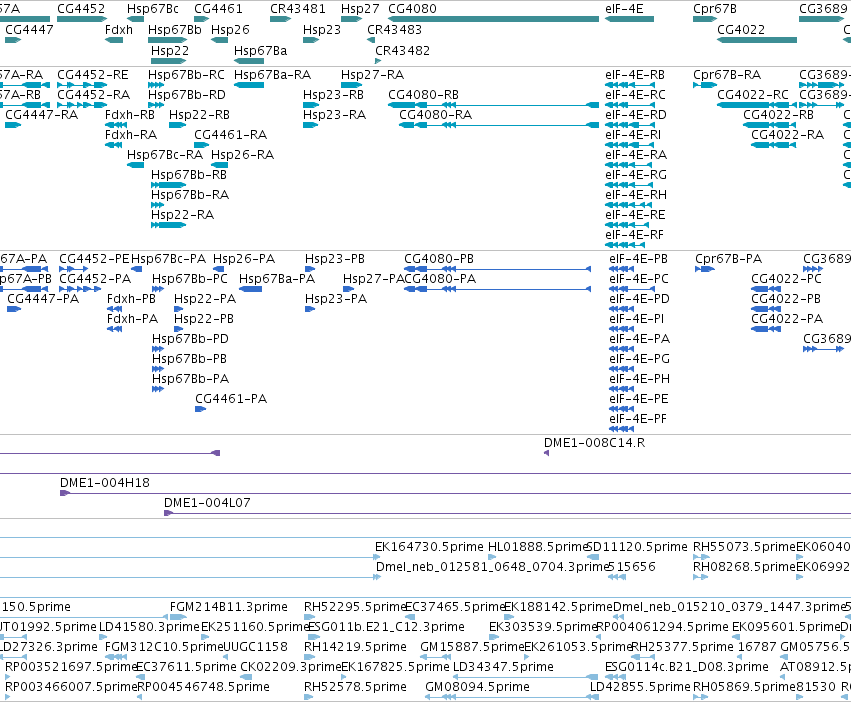Select BAC label DME1-004H18
The image size is (851, 702).
pos(105,483)
